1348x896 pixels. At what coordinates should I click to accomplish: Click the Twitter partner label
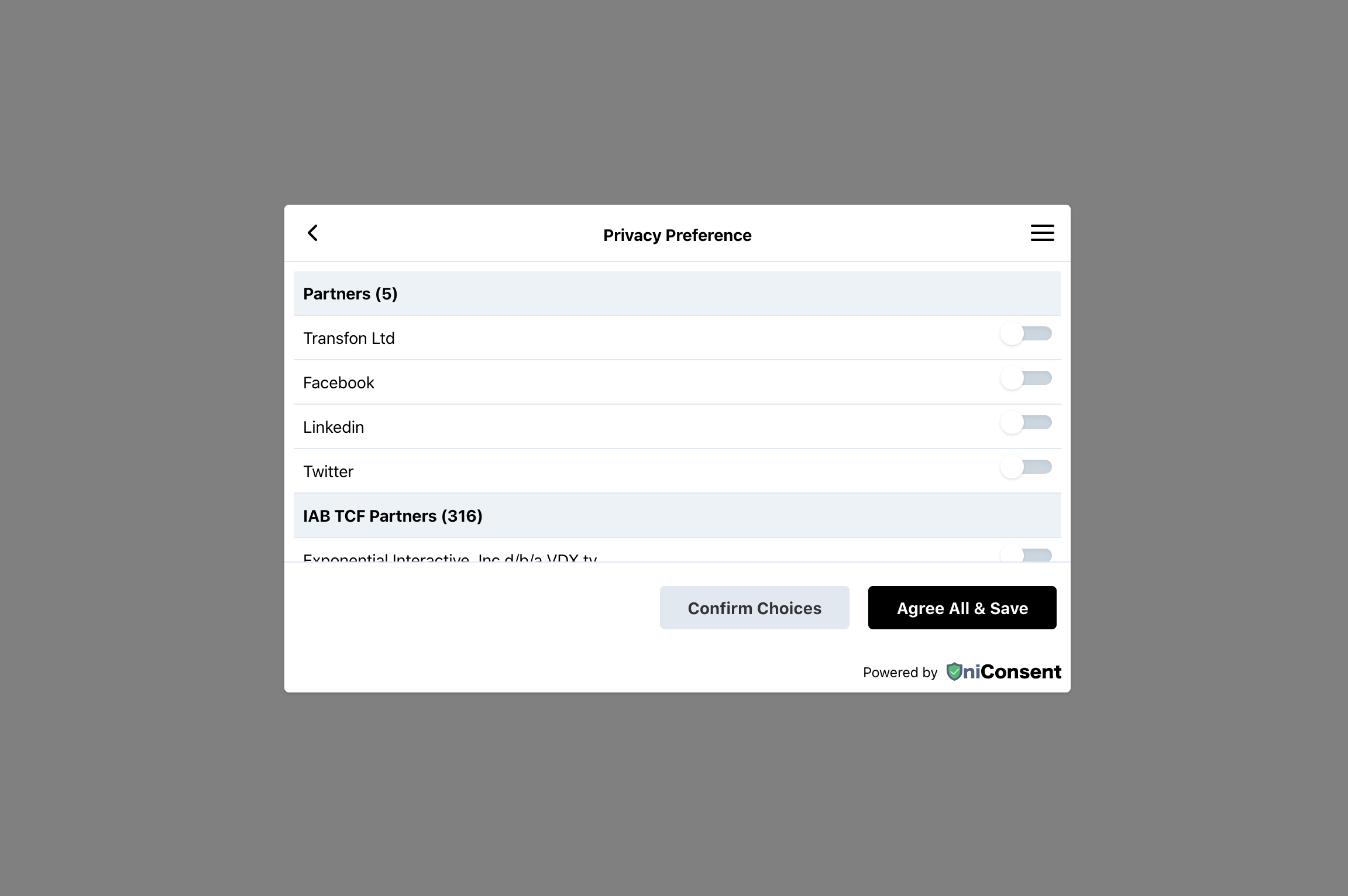pyautogui.click(x=328, y=472)
